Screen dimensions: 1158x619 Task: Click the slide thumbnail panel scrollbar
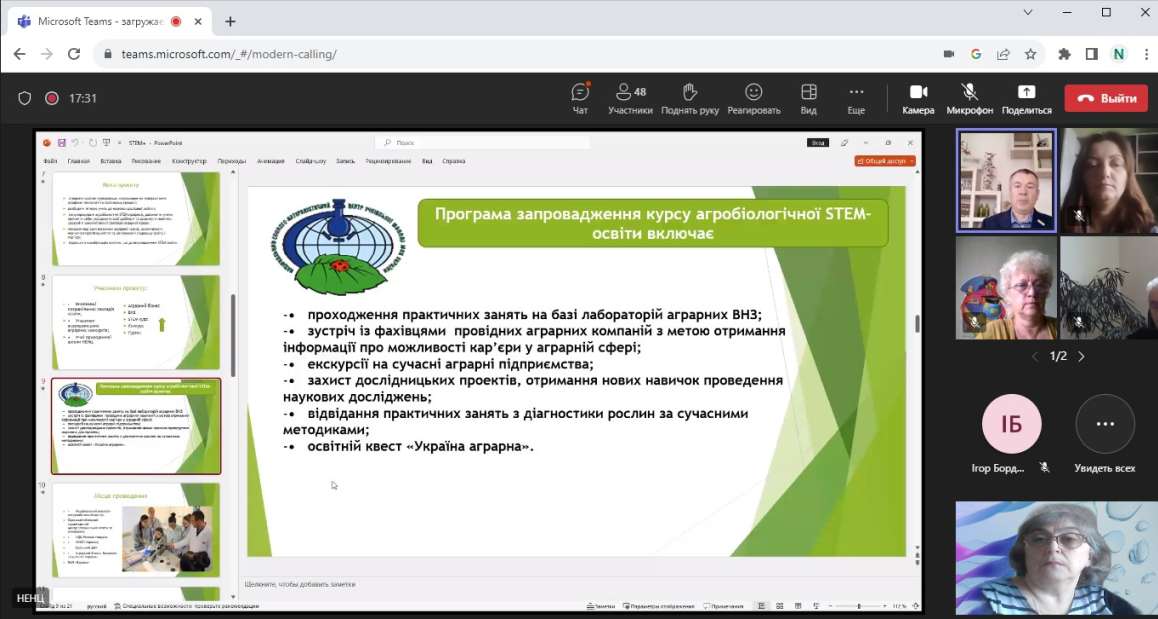pyautogui.click(x=233, y=334)
